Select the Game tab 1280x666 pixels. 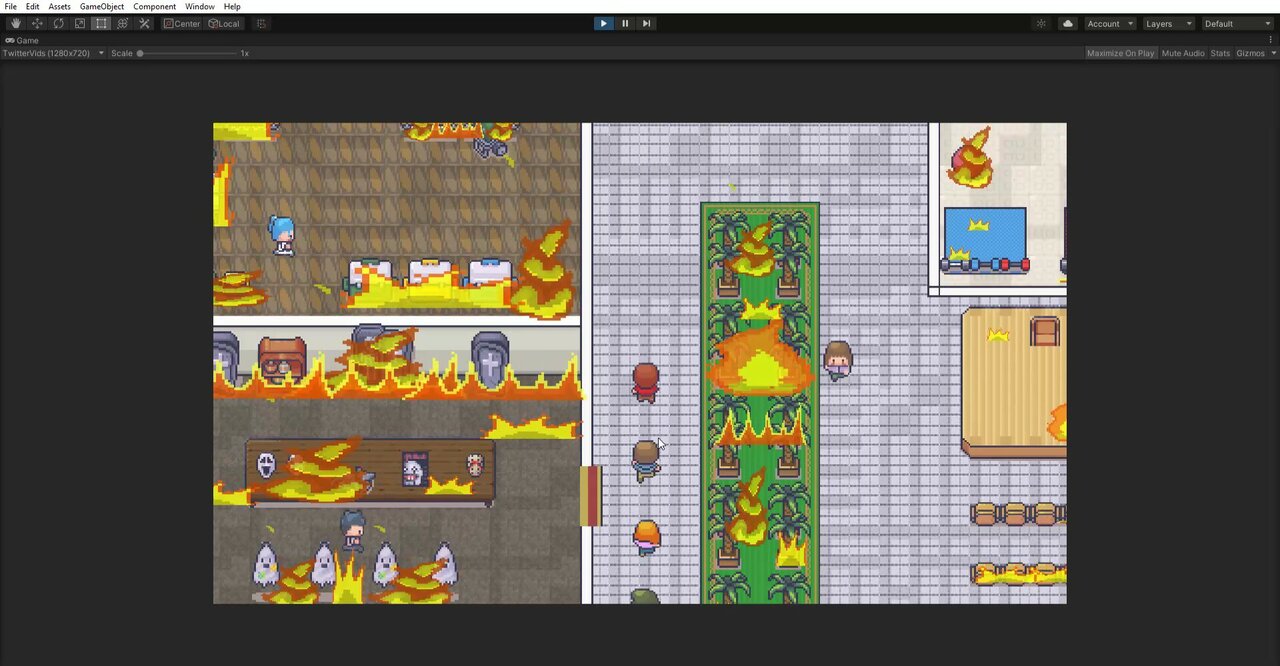22,40
